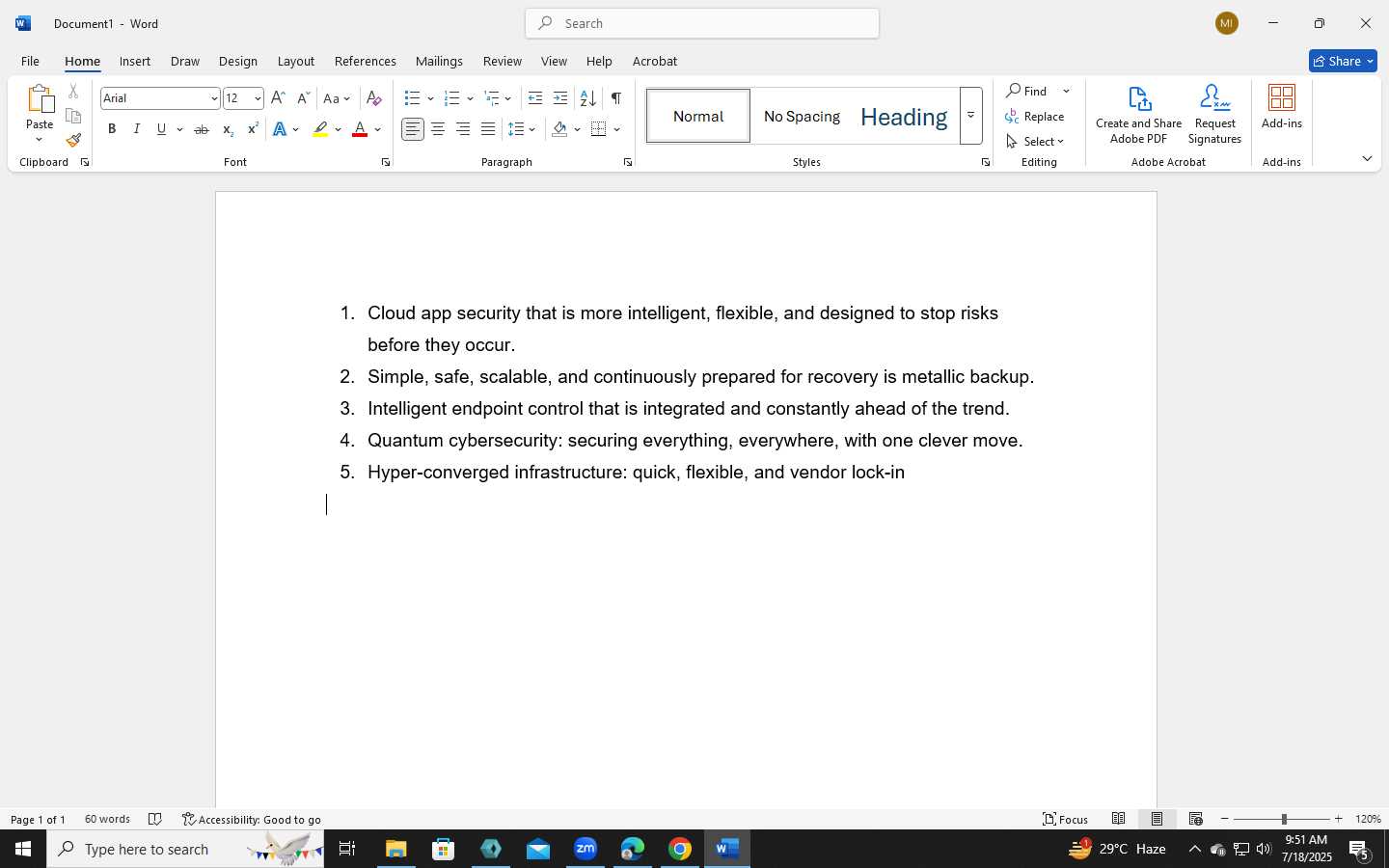Toggle underline formatting
This screenshot has width=1389, height=868.
[x=161, y=129]
